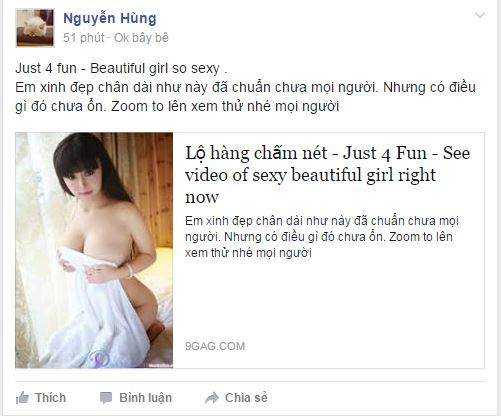
Task: Click the thumbs-up icon beside Thích
Action: pyautogui.click(x=22, y=398)
